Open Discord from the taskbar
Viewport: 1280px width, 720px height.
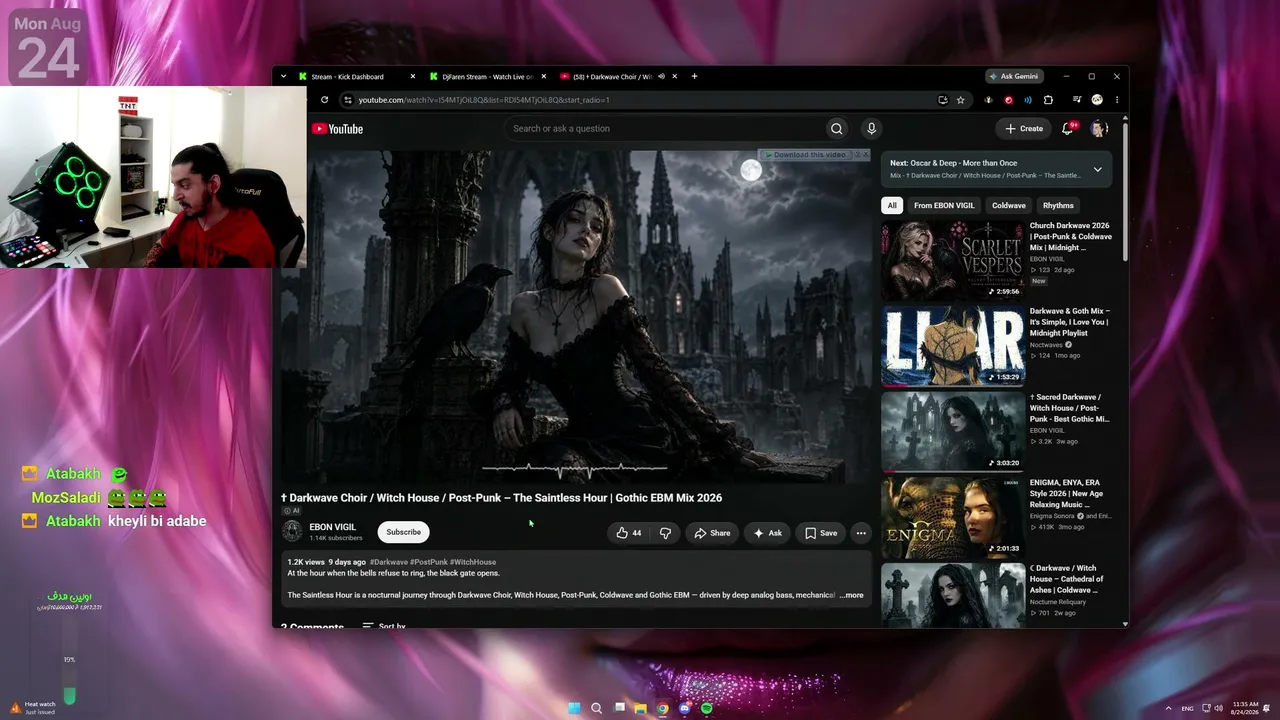pos(684,708)
